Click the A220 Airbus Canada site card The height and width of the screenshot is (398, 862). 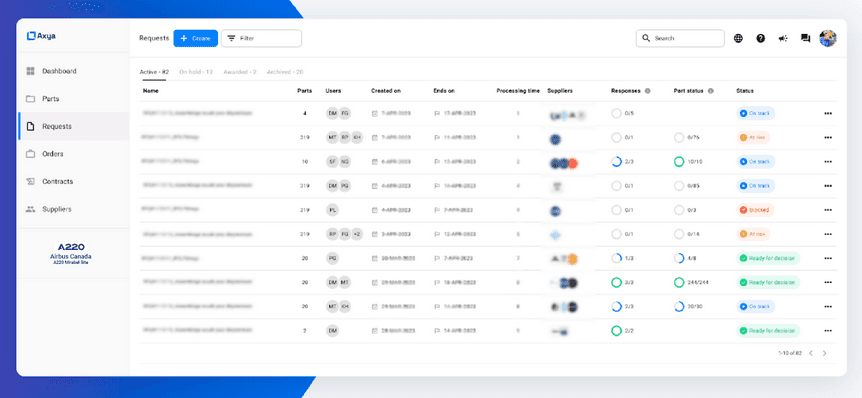(x=71, y=254)
